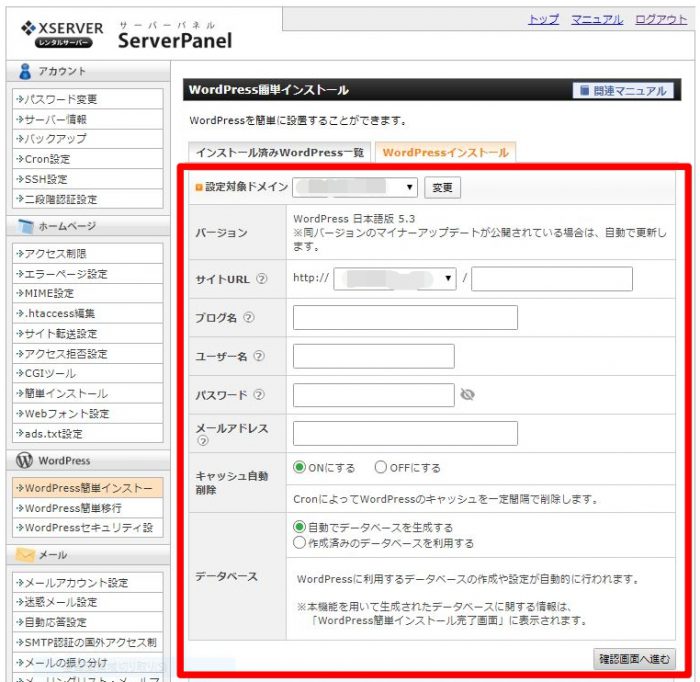Click the help icon under メールアドレス
Screen dimensions: 700x682
(x=203, y=441)
